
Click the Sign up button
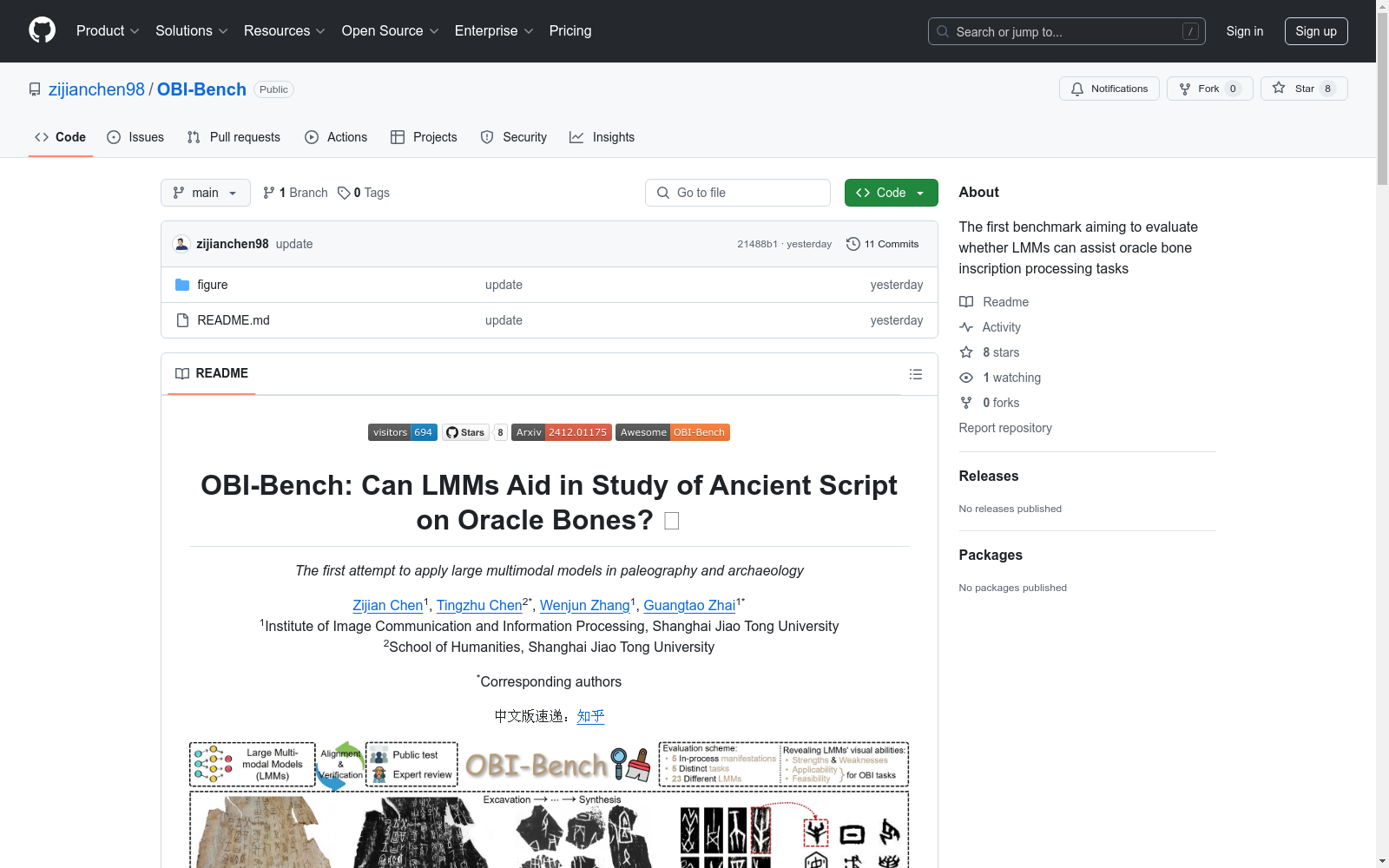tap(1316, 31)
